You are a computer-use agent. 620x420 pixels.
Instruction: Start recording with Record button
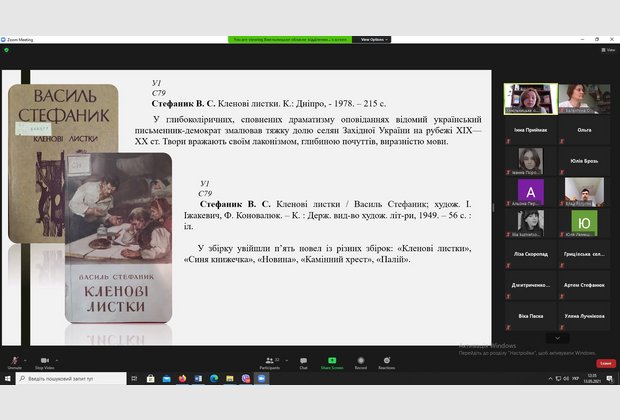pyautogui.click(x=360, y=361)
